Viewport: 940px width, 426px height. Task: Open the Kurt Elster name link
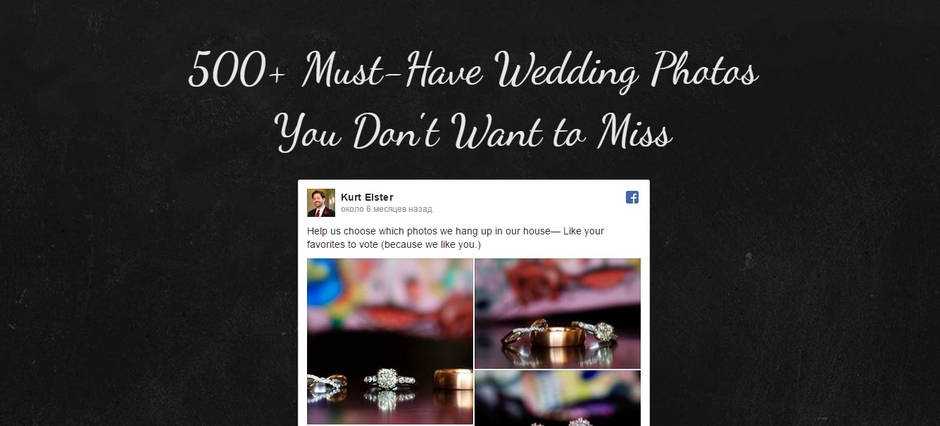pos(367,197)
